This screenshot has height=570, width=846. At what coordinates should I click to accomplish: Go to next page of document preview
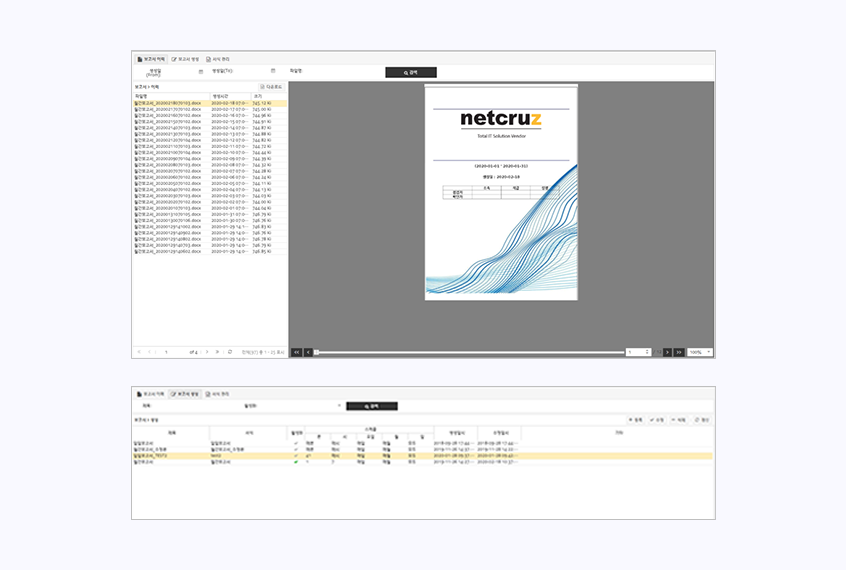coord(667,352)
